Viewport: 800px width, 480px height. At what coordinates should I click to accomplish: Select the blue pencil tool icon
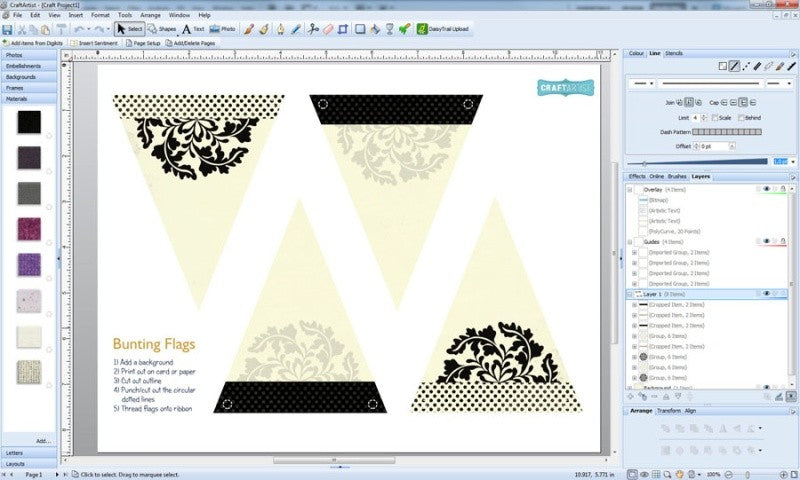pyautogui.click(x=295, y=29)
